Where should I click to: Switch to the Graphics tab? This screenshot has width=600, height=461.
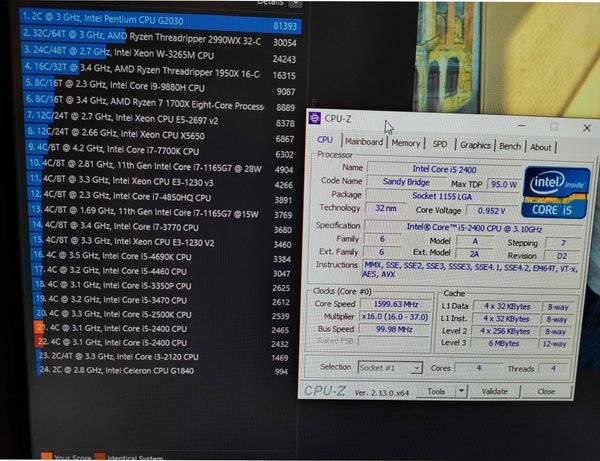[475, 145]
